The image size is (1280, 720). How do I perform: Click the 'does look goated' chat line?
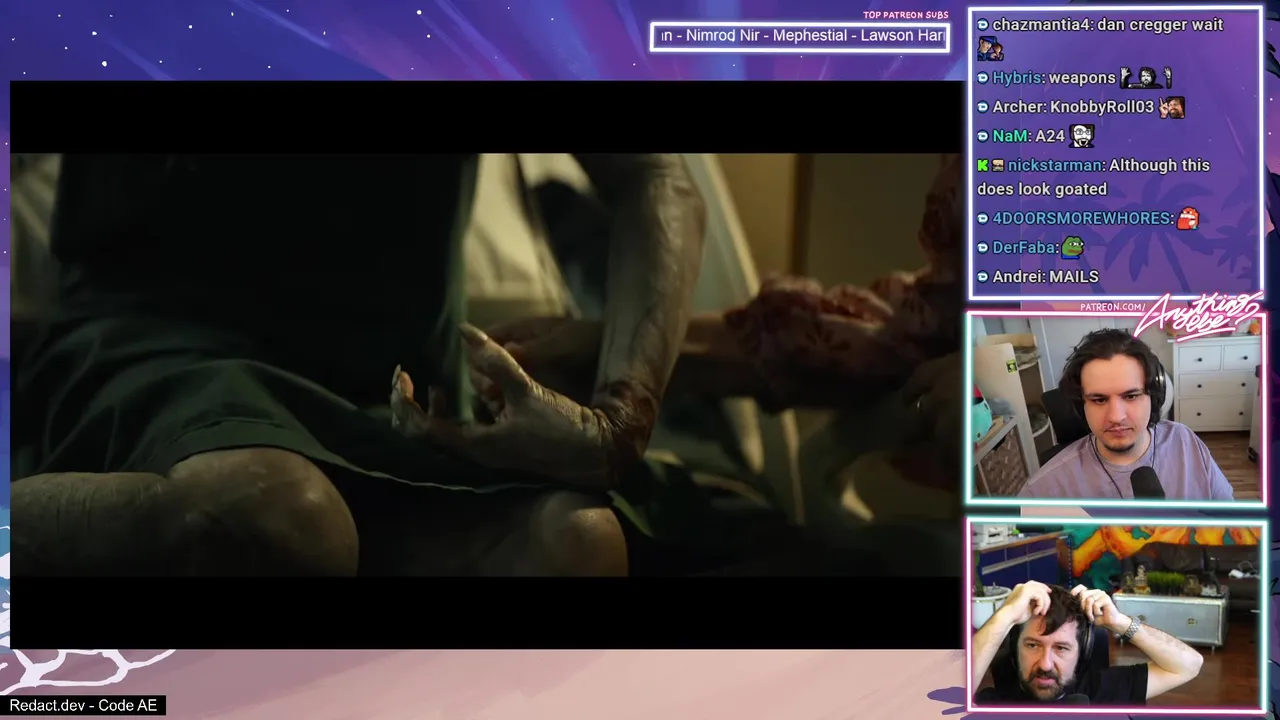[x=1042, y=189]
